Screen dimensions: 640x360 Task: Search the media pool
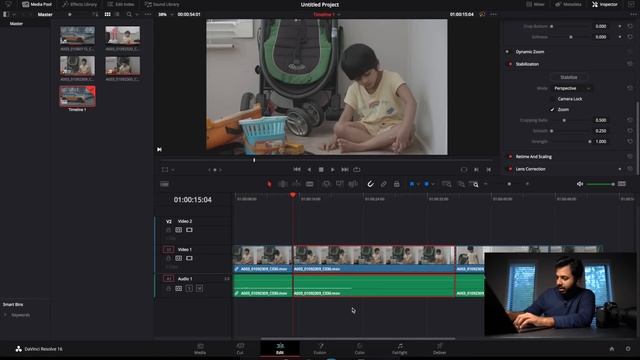tap(129, 14)
